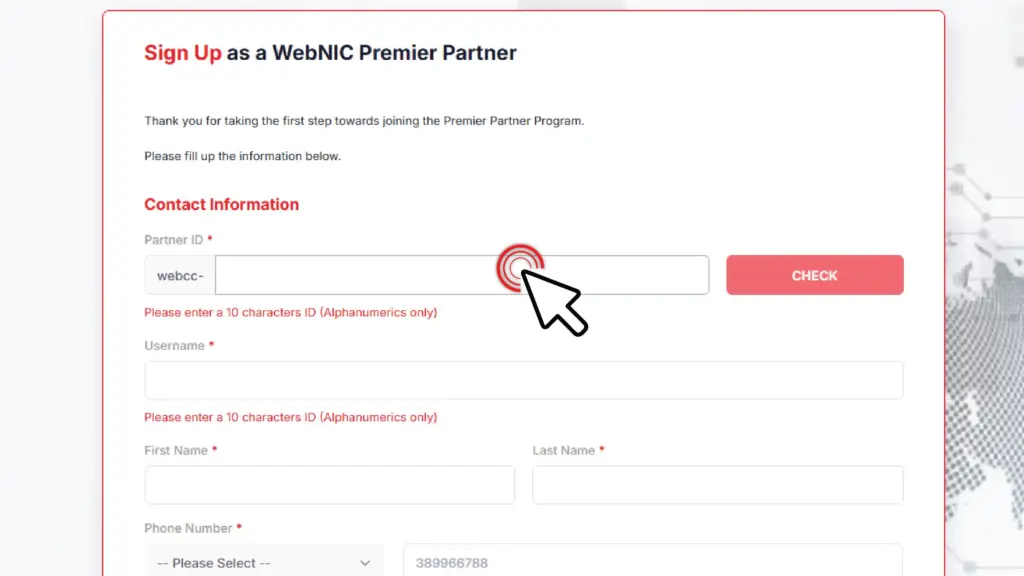
Task: Click the Partner ID field label
Action: coord(173,240)
